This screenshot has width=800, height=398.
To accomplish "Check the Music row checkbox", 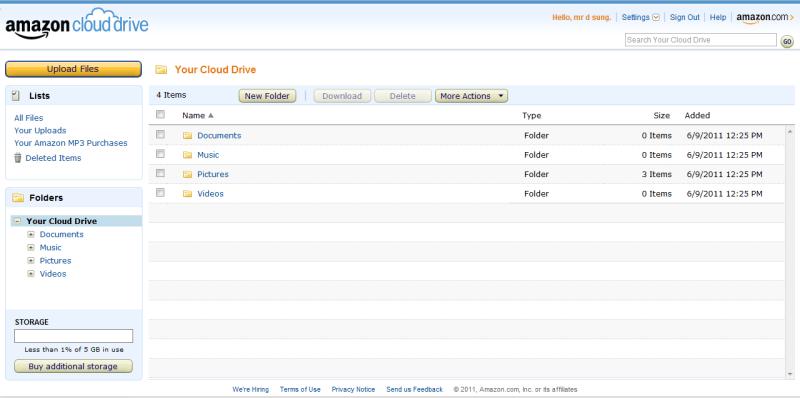I will [160, 154].
